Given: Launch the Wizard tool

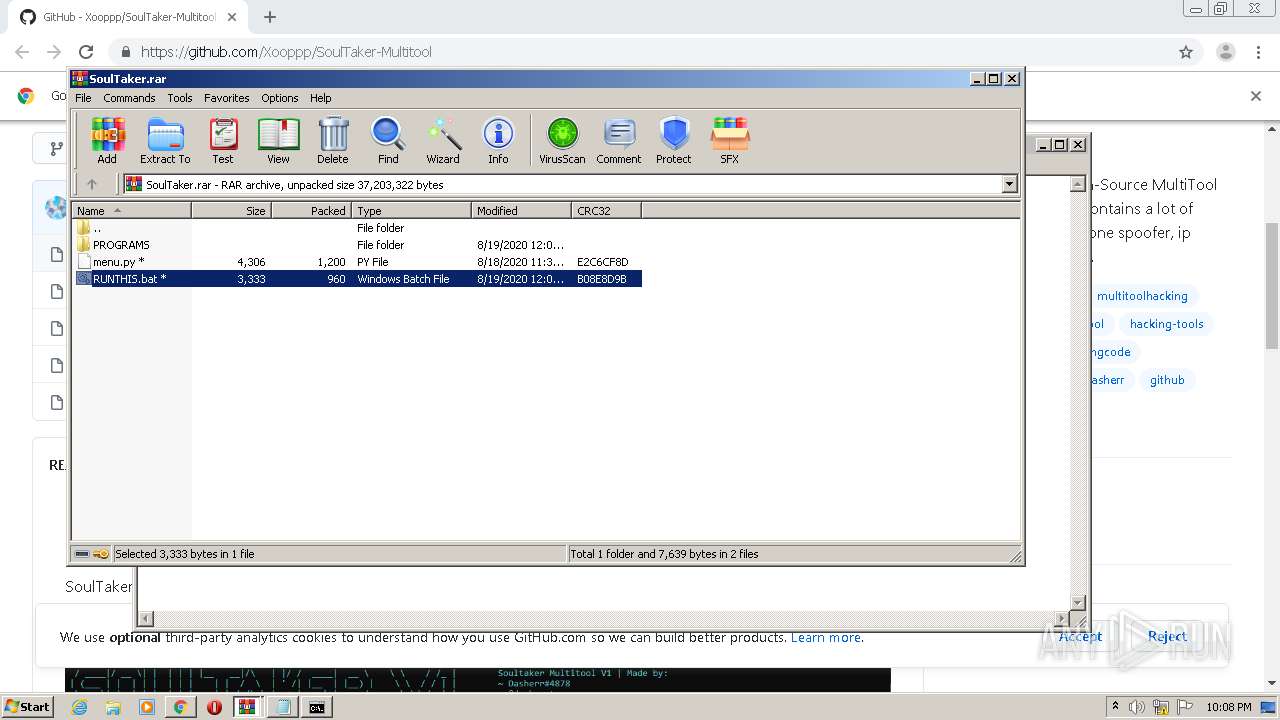Looking at the screenshot, I should pos(443,140).
